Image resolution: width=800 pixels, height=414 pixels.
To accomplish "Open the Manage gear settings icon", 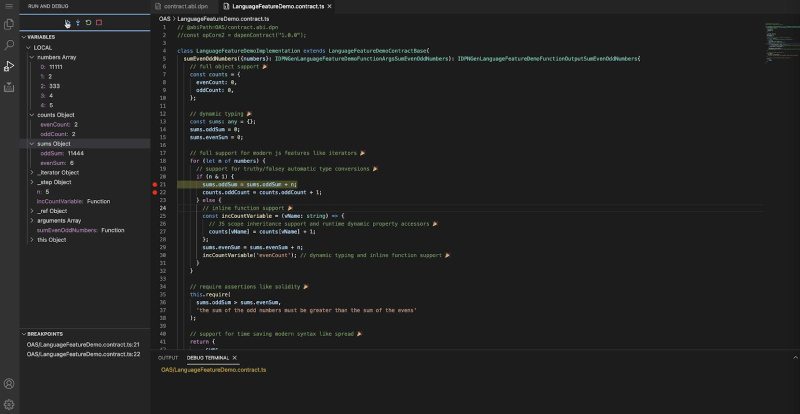I will (9, 403).
